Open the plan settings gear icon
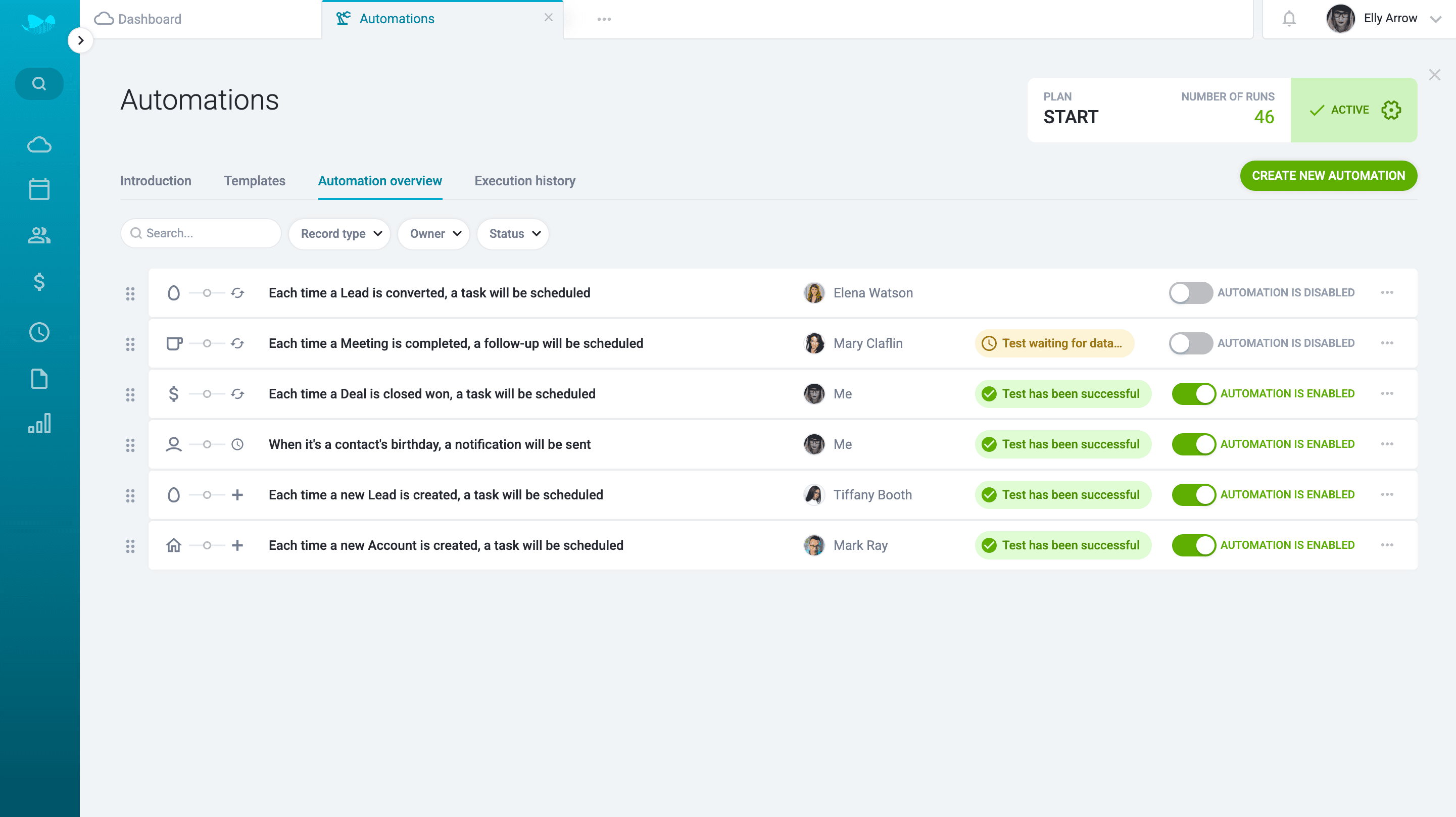The width and height of the screenshot is (1456, 817). (x=1391, y=110)
